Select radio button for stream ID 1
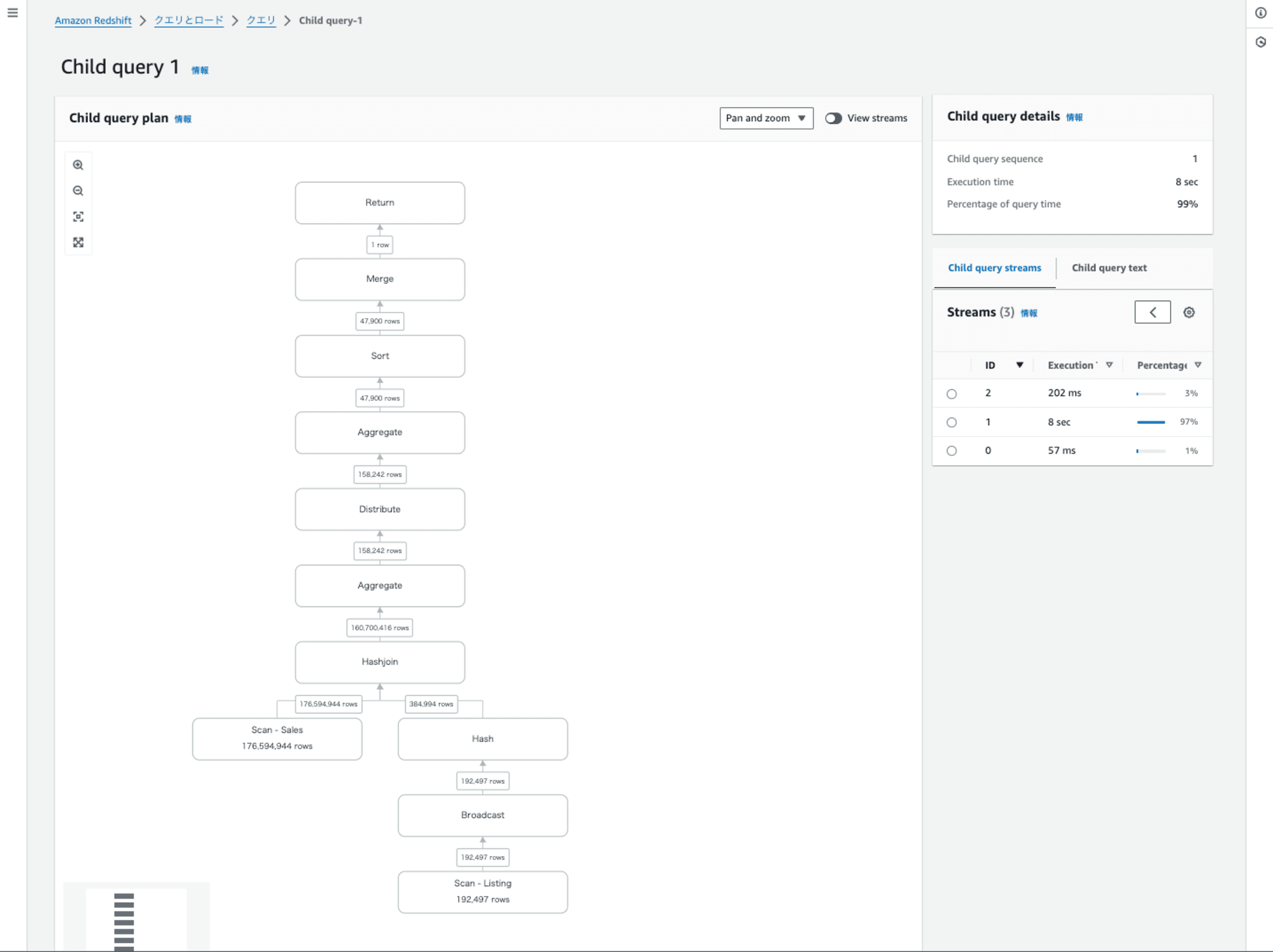Viewport: 1273px width, 952px height. click(x=952, y=423)
